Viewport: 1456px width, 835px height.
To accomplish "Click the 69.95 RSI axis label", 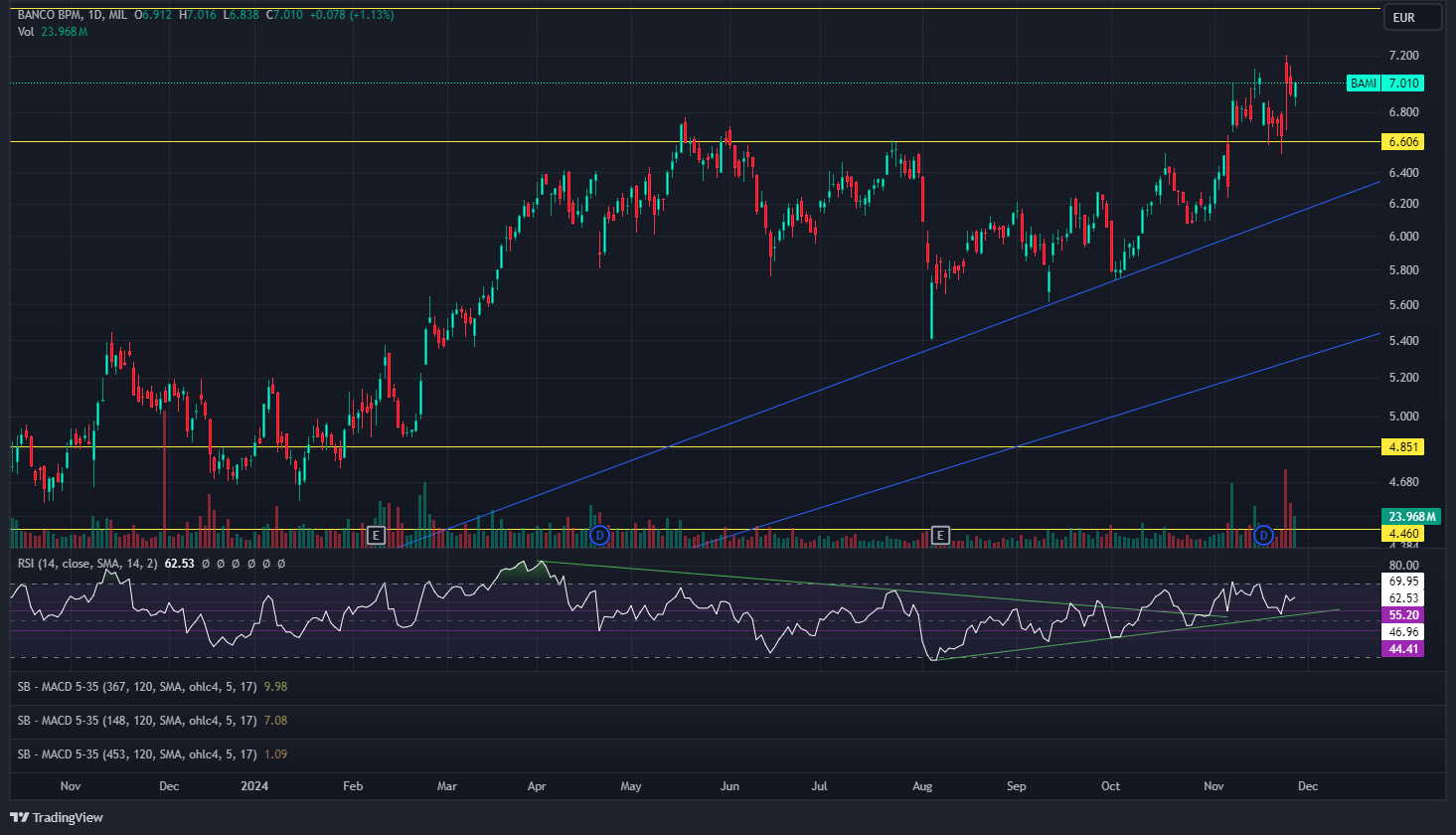I will 1403,582.
